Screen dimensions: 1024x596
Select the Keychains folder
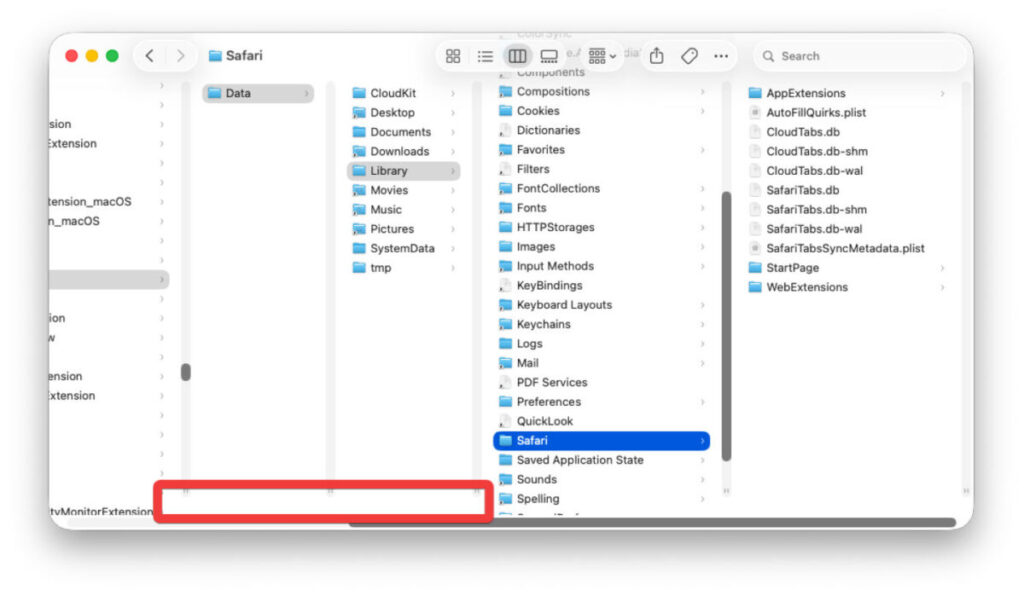point(601,324)
